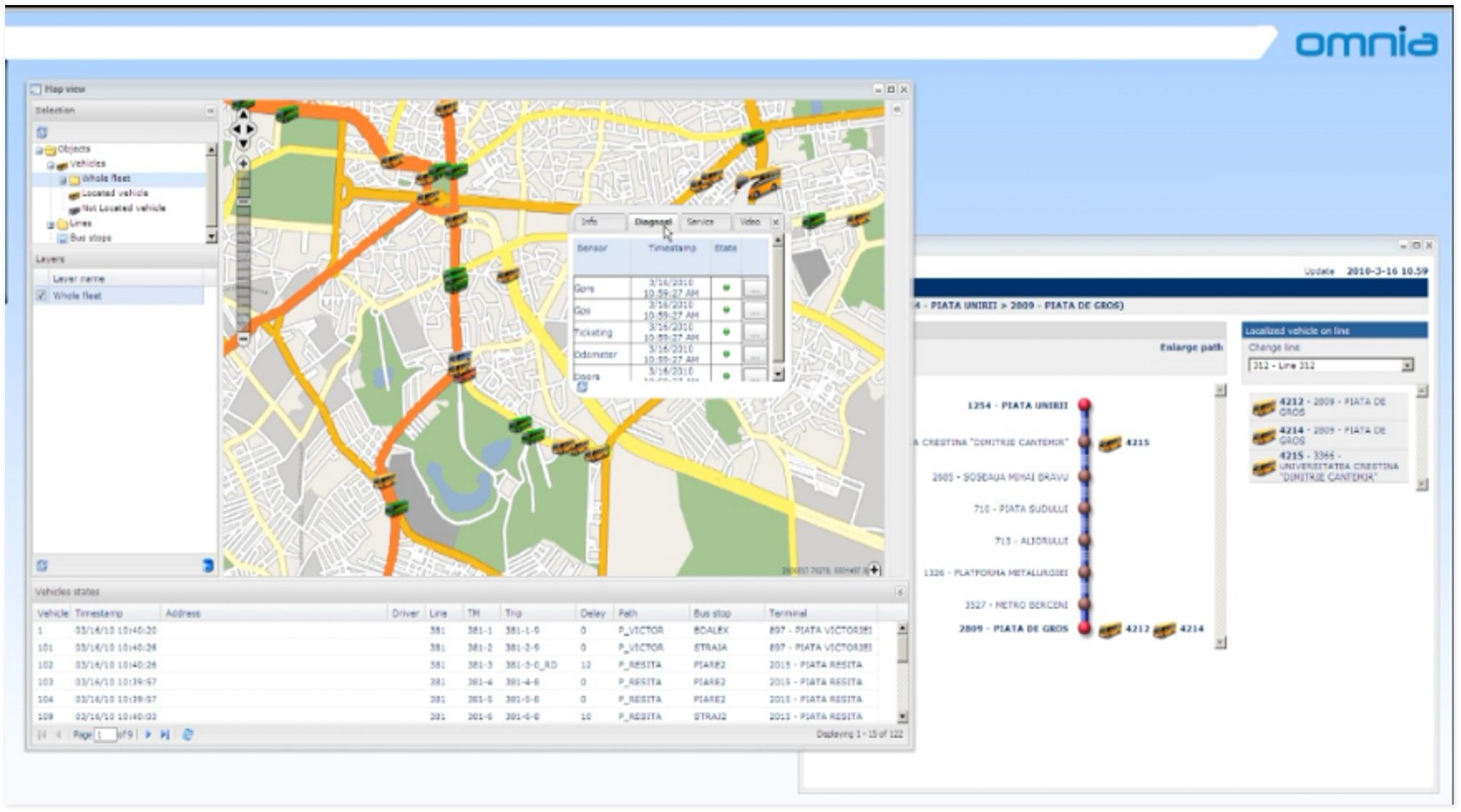
Task: Go to next page of vehicle states
Action: pos(148,735)
